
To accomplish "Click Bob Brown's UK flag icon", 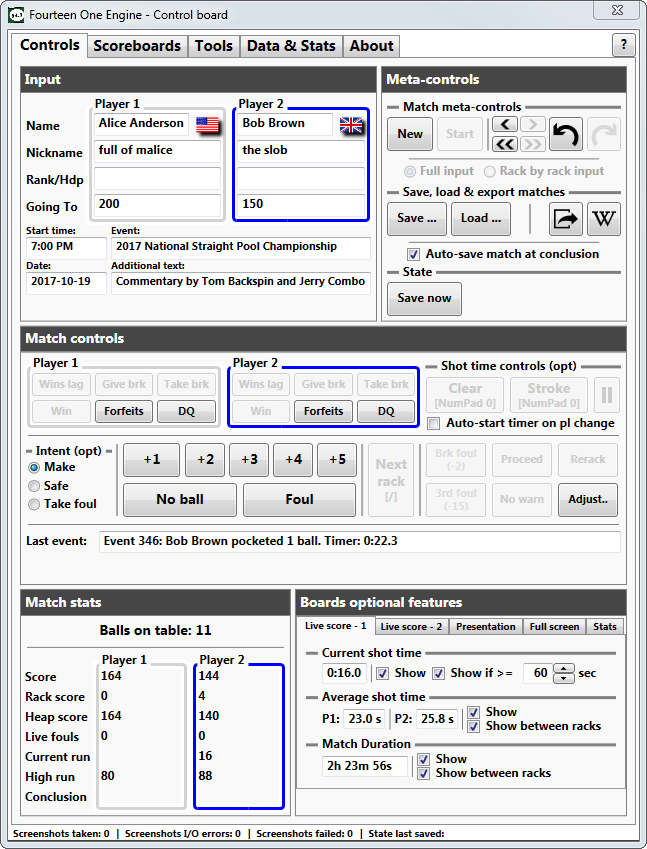I will click(352, 124).
